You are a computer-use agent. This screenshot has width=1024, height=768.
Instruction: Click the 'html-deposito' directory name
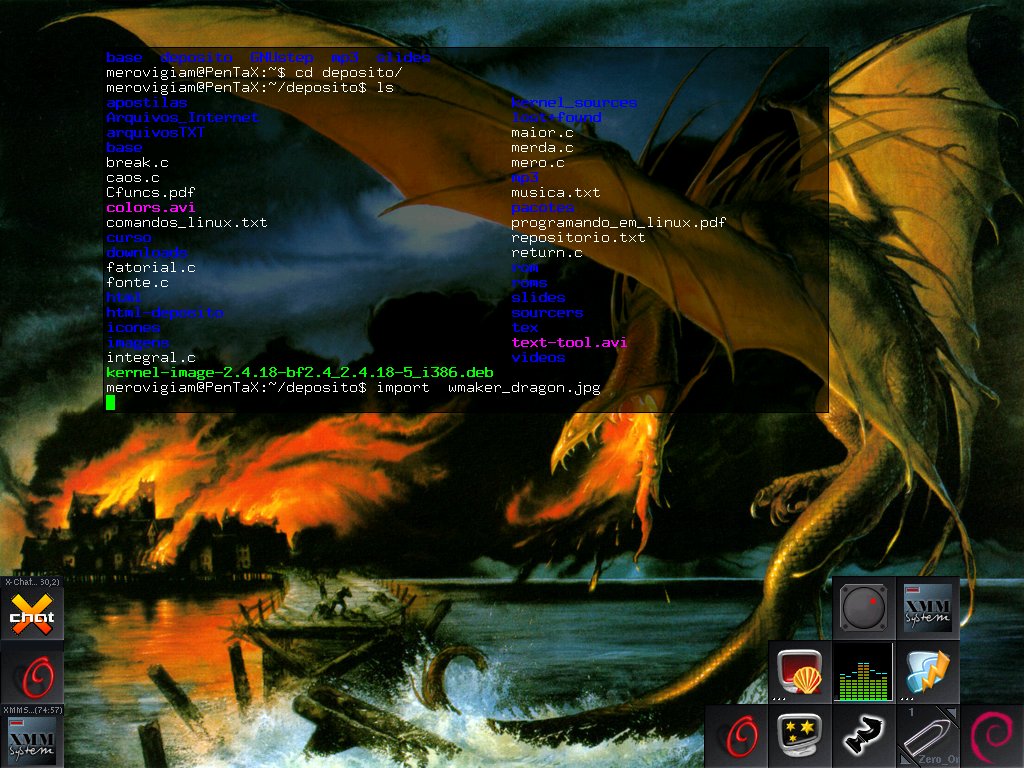165,313
